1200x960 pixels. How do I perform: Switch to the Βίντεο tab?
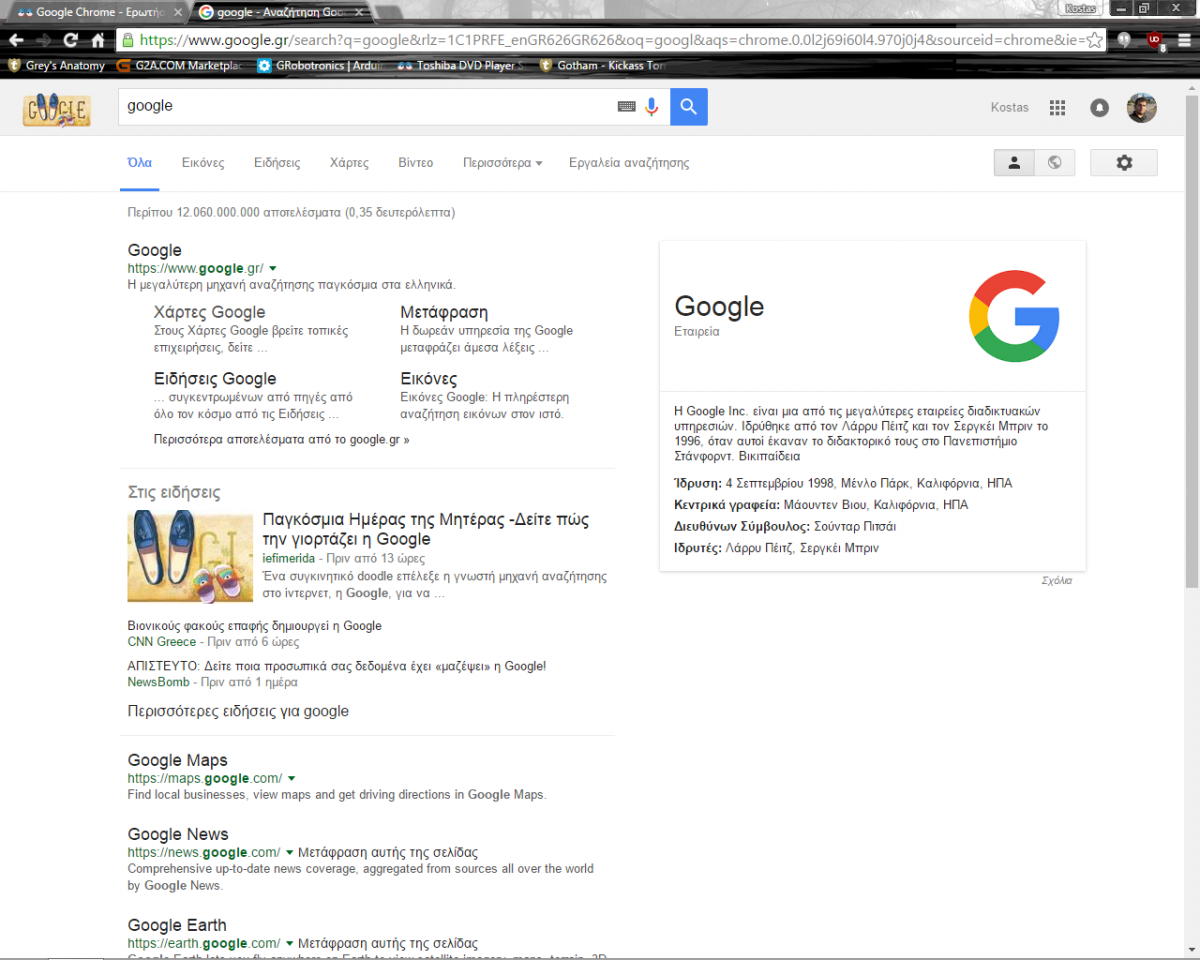416,163
